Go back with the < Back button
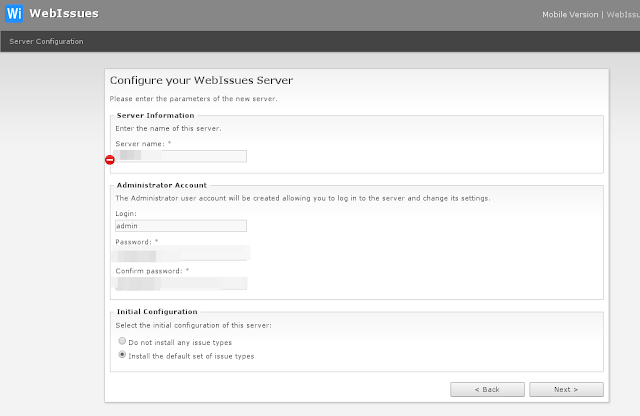 pyautogui.click(x=487, y=389)
